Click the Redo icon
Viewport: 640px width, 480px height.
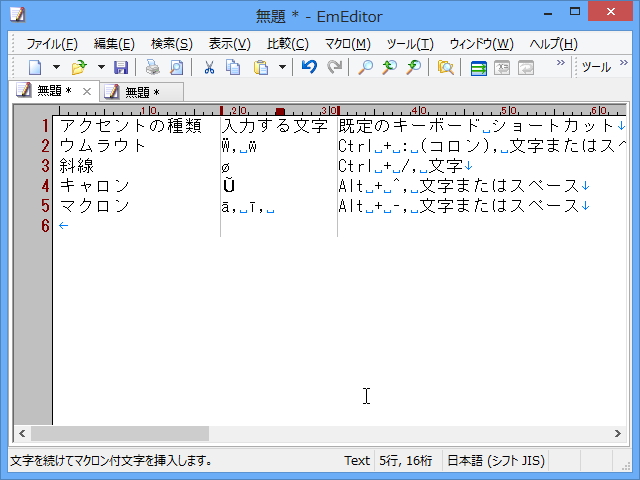[x=334, y=67]
